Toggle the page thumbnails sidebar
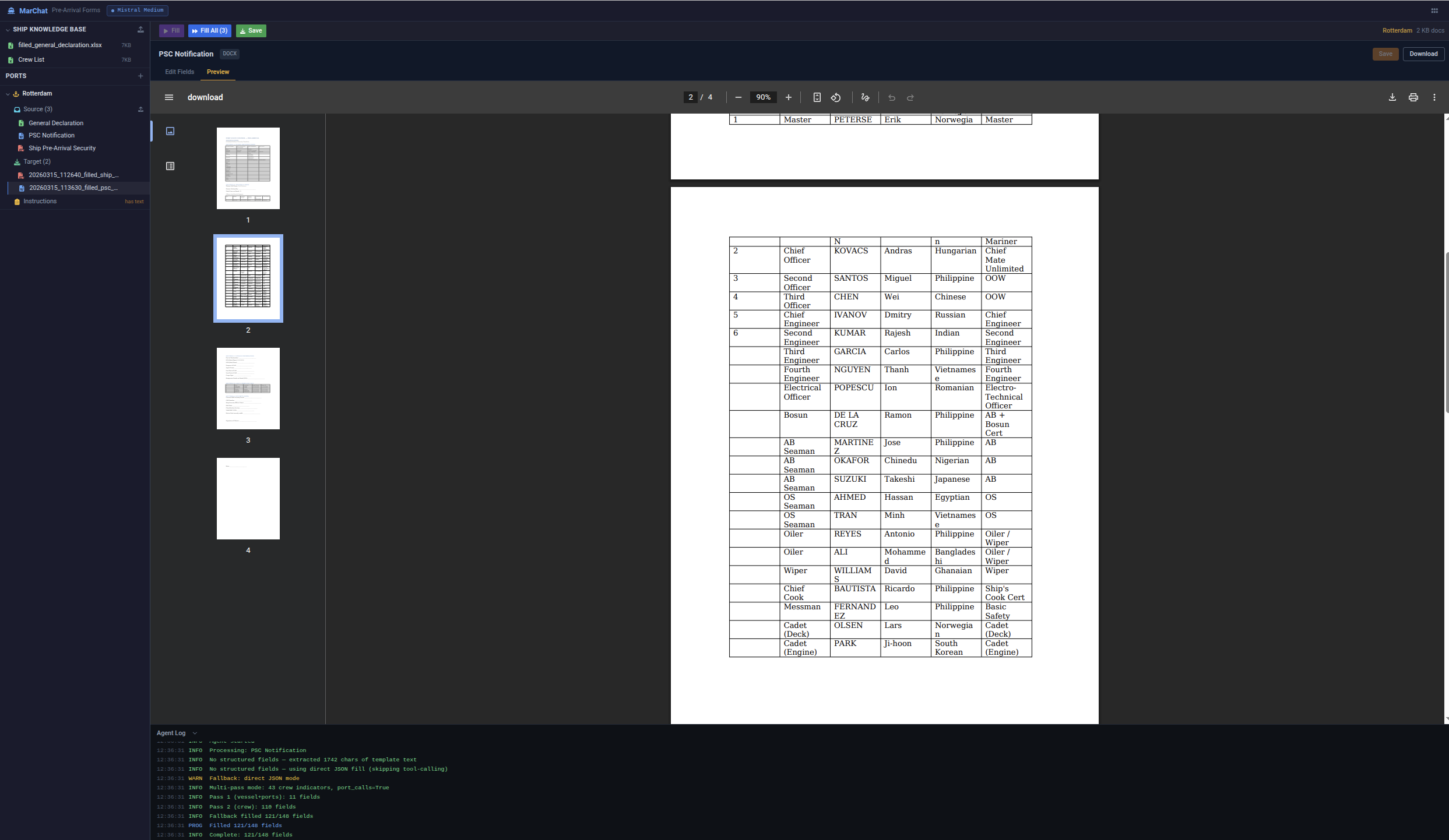This screenshot has width=1449, height=840. coord(169,97)
